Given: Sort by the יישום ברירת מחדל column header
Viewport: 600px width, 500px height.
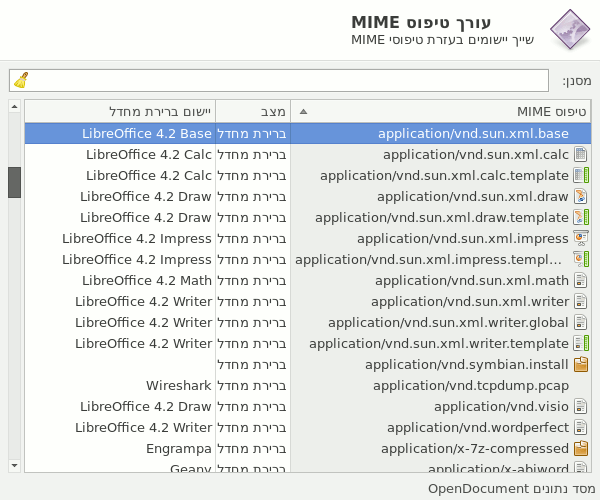Looking at the screenshot, I should [120, 111].
